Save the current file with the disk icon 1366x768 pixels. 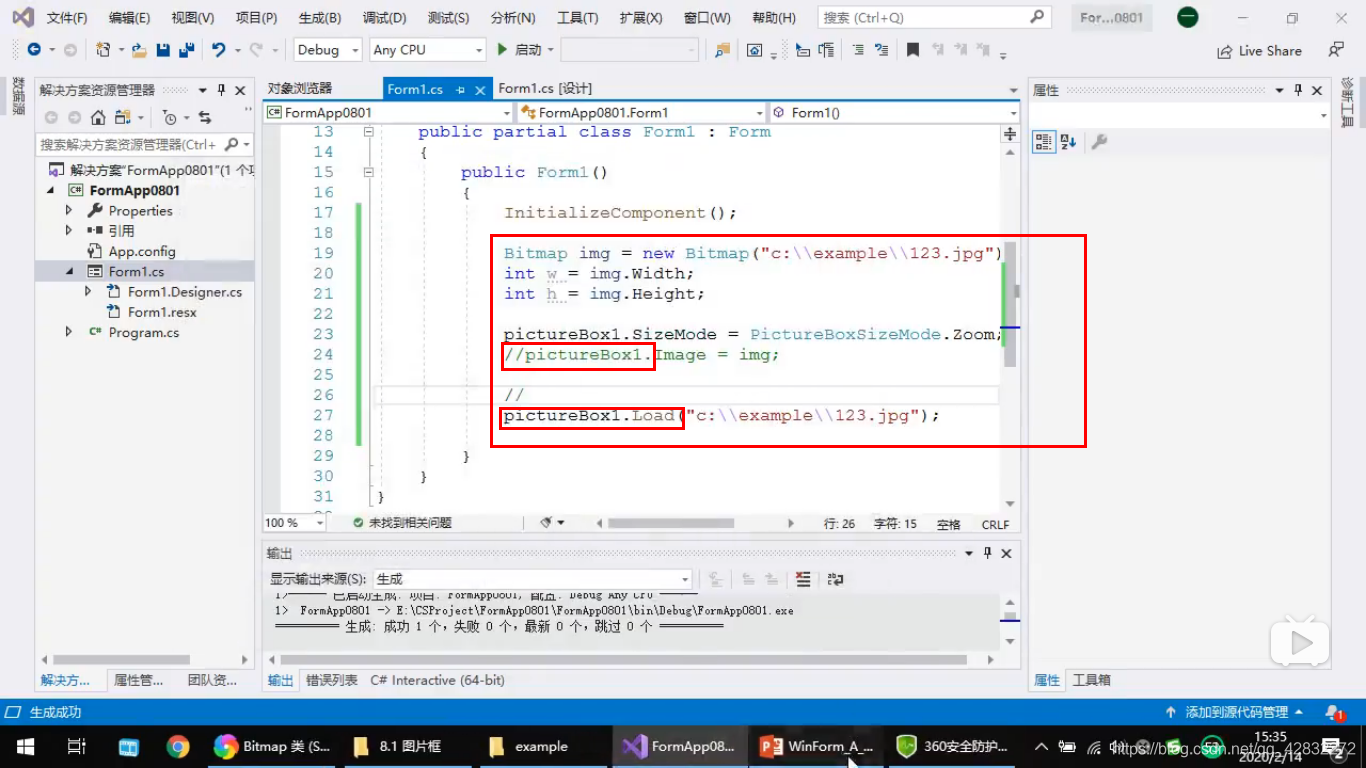click(163, 50)
